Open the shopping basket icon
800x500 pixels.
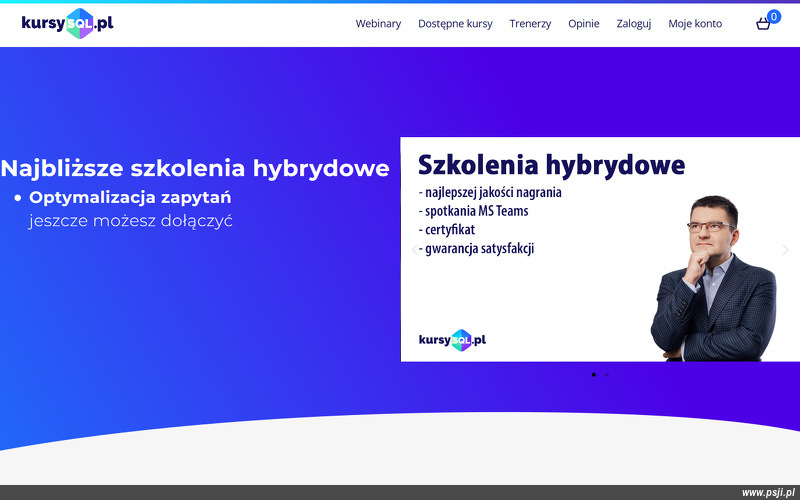click(x=763, y=24)
